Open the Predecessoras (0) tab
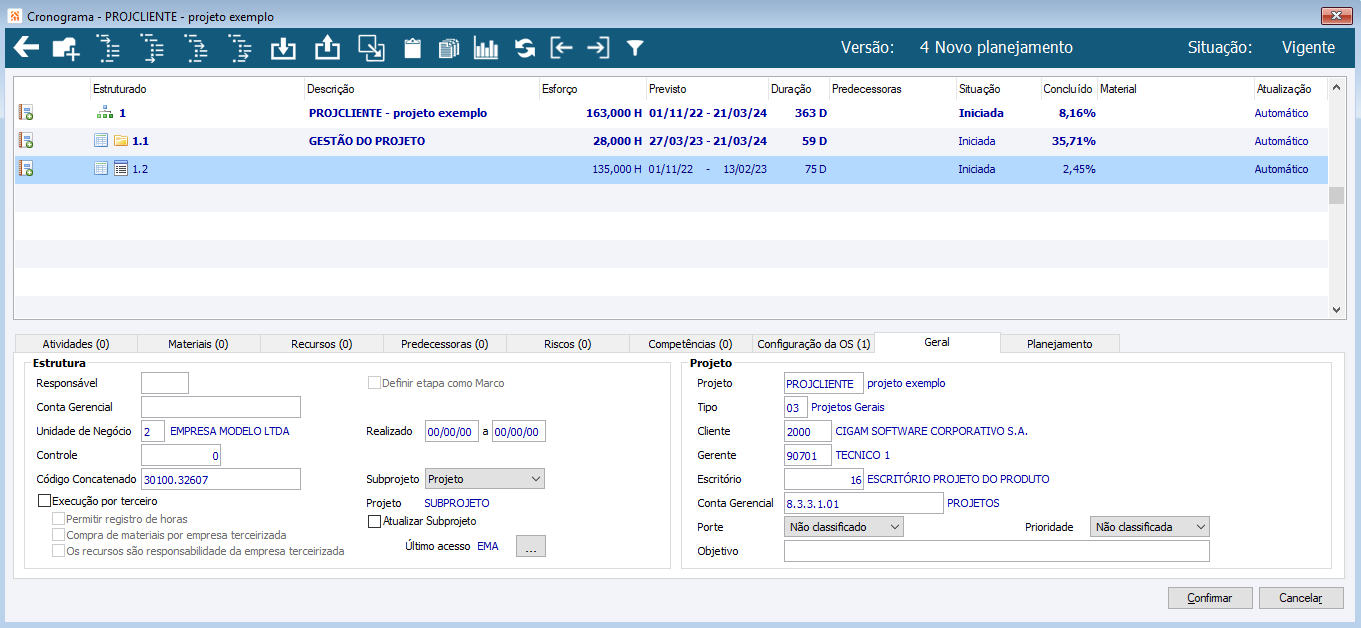The width and height of the screenshot is (1361, 628). click(x=444, y=344)
